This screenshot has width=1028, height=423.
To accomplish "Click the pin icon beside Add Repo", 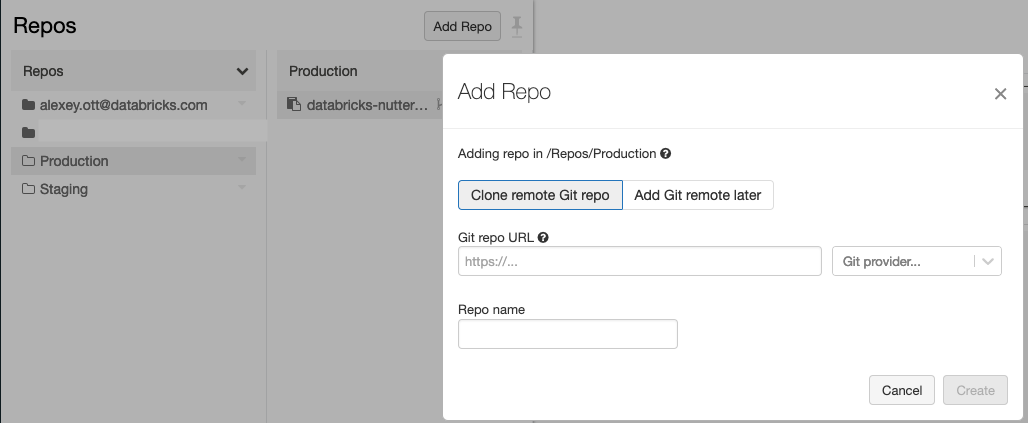I will pyautogui.click(x=516, y=26).
